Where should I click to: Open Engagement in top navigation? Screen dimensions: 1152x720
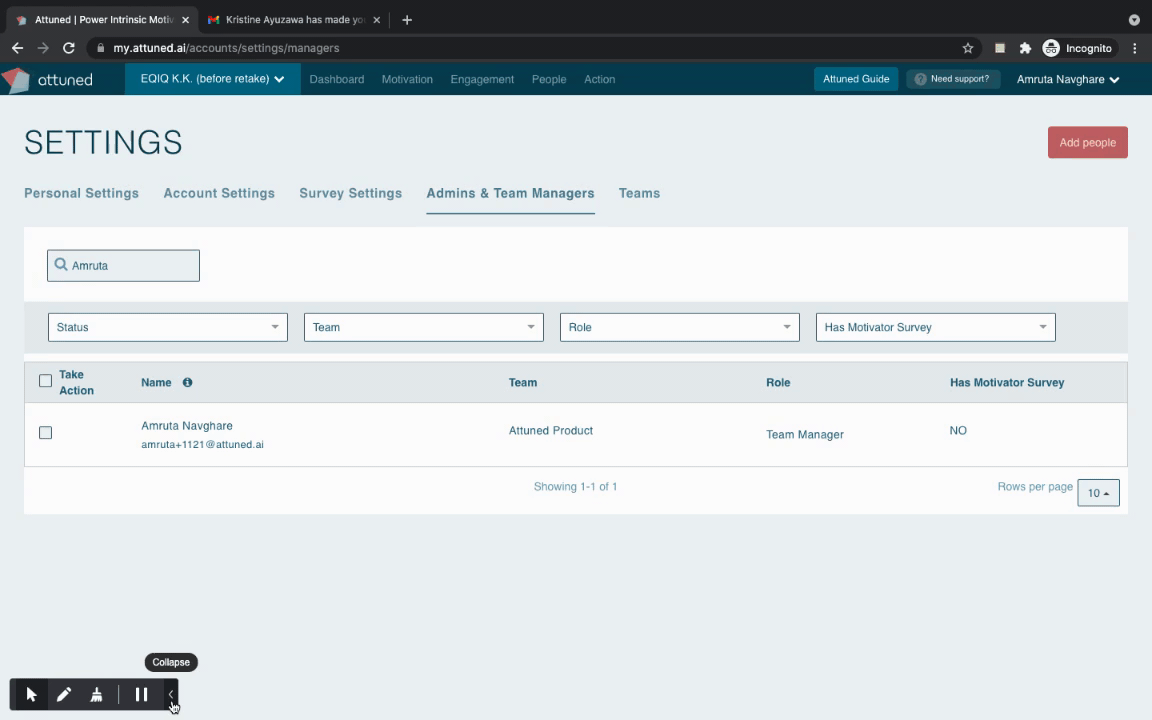482,79
